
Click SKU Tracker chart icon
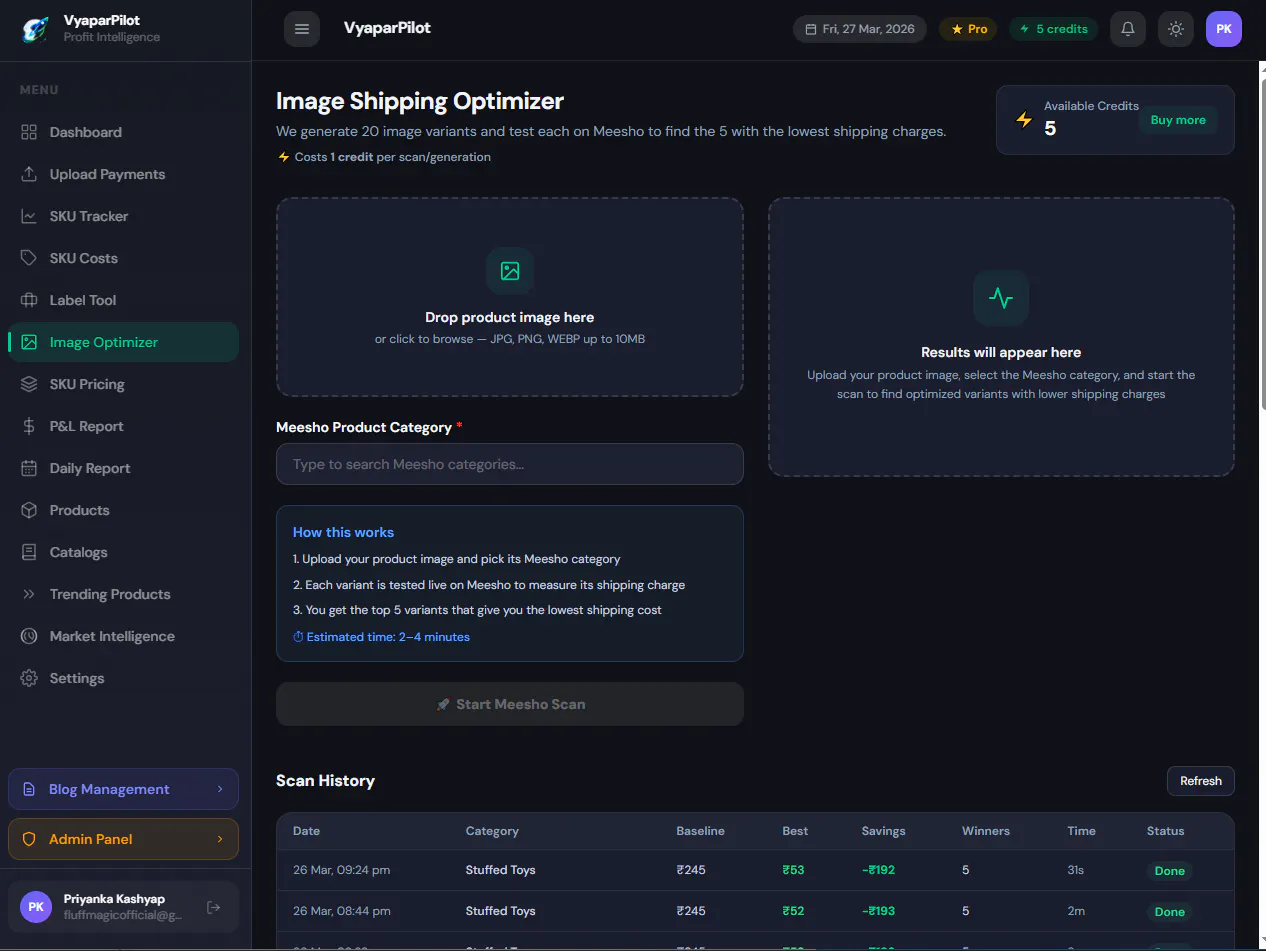point(29,216)
